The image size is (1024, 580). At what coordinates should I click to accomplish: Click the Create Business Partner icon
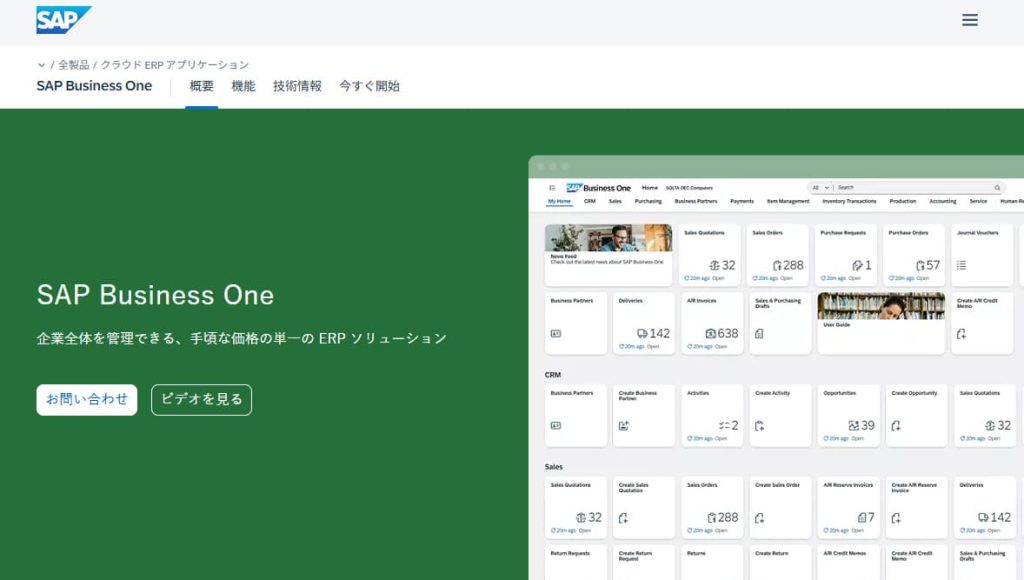tap(624, 426)
